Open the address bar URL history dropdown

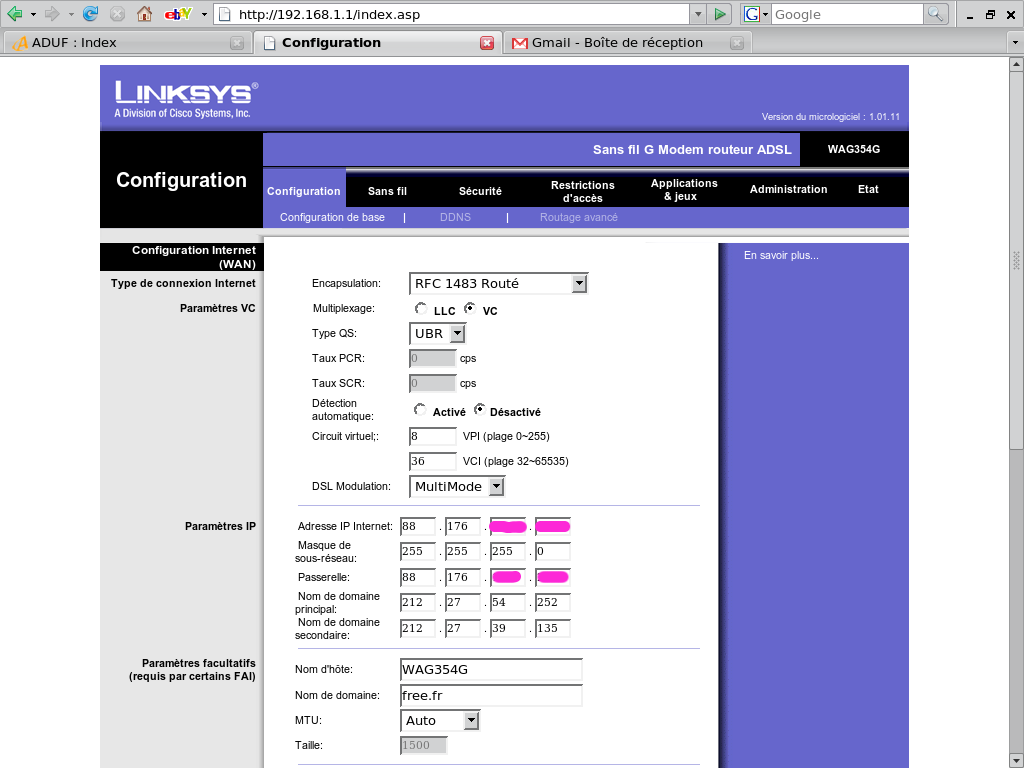pos(698,14)
